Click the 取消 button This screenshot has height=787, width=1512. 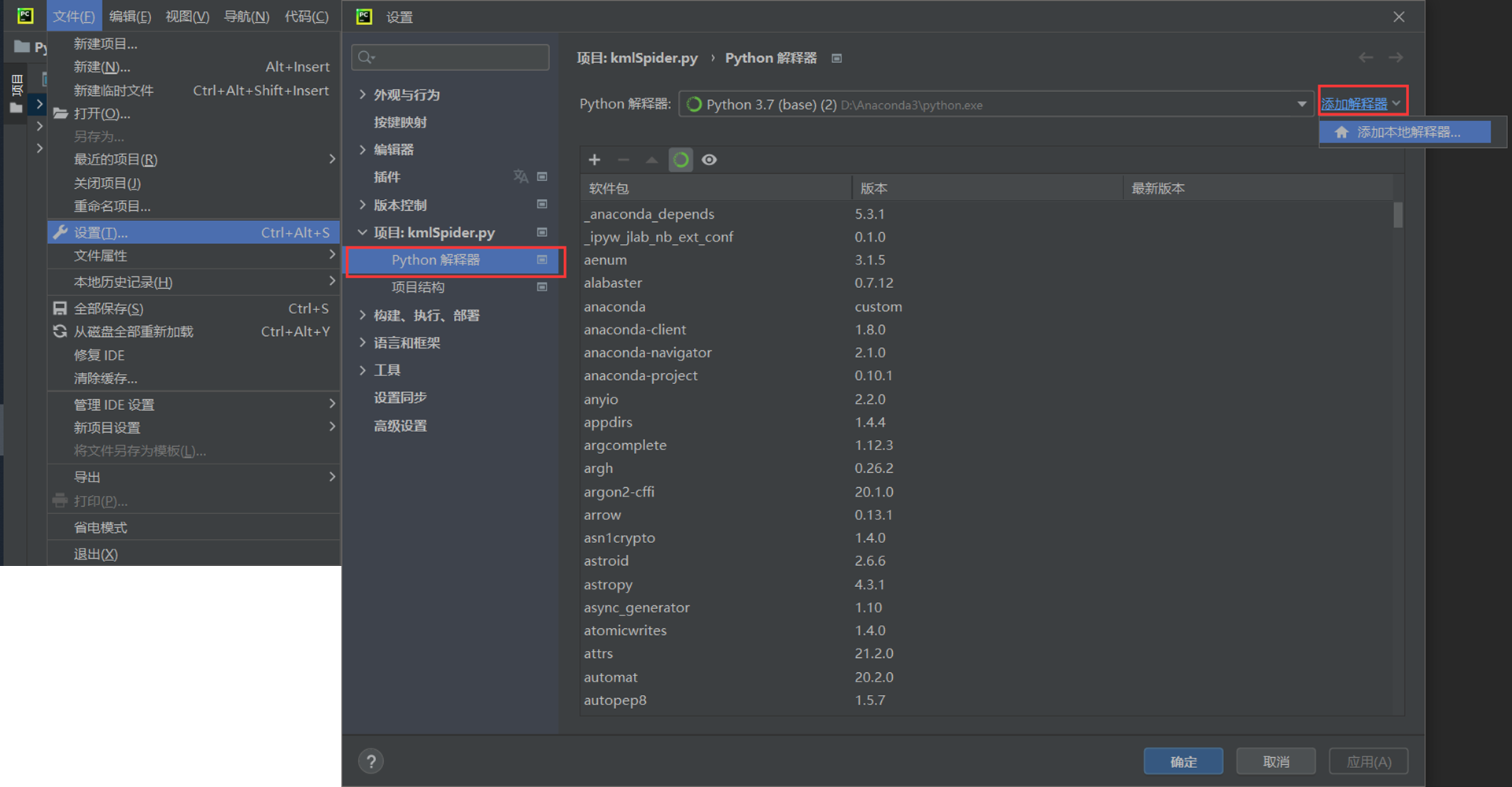(1276, 761)
